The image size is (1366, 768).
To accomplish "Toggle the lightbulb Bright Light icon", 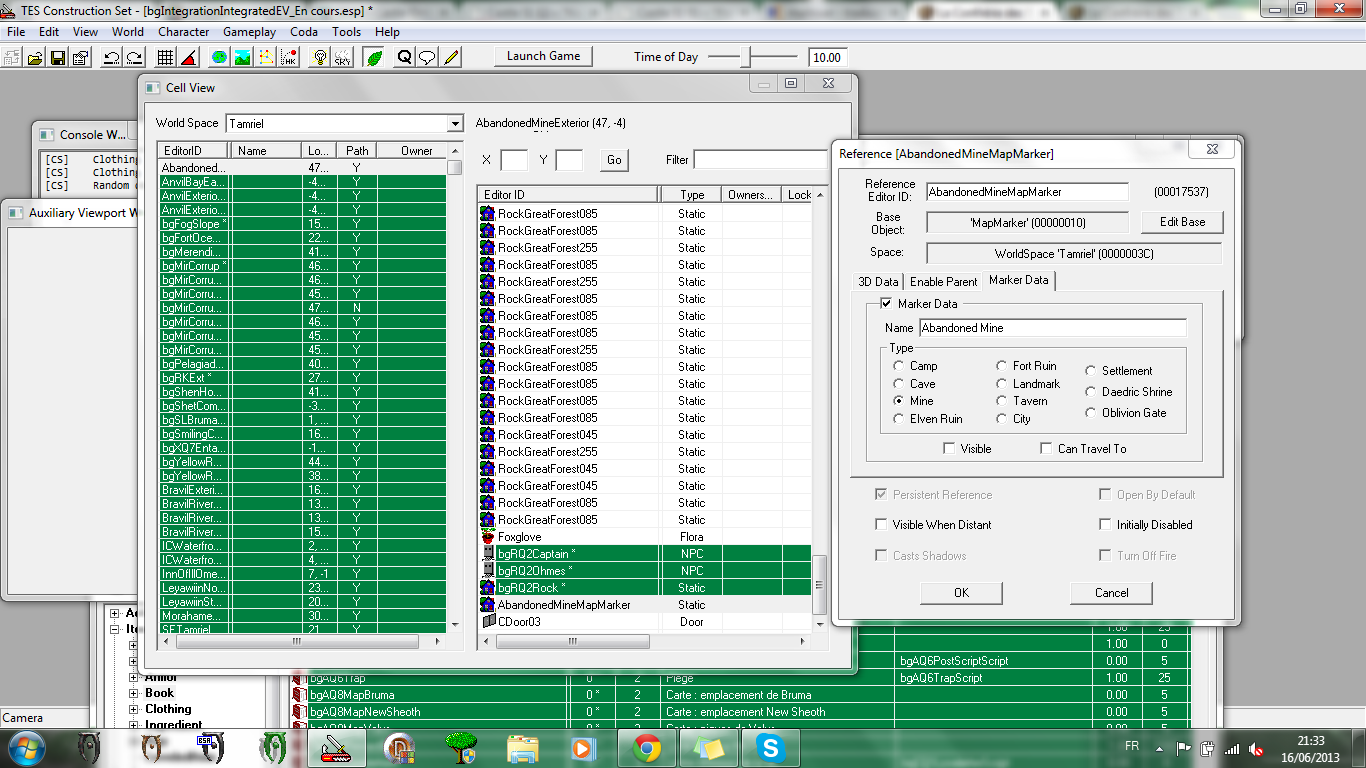I will coord(320,57).
